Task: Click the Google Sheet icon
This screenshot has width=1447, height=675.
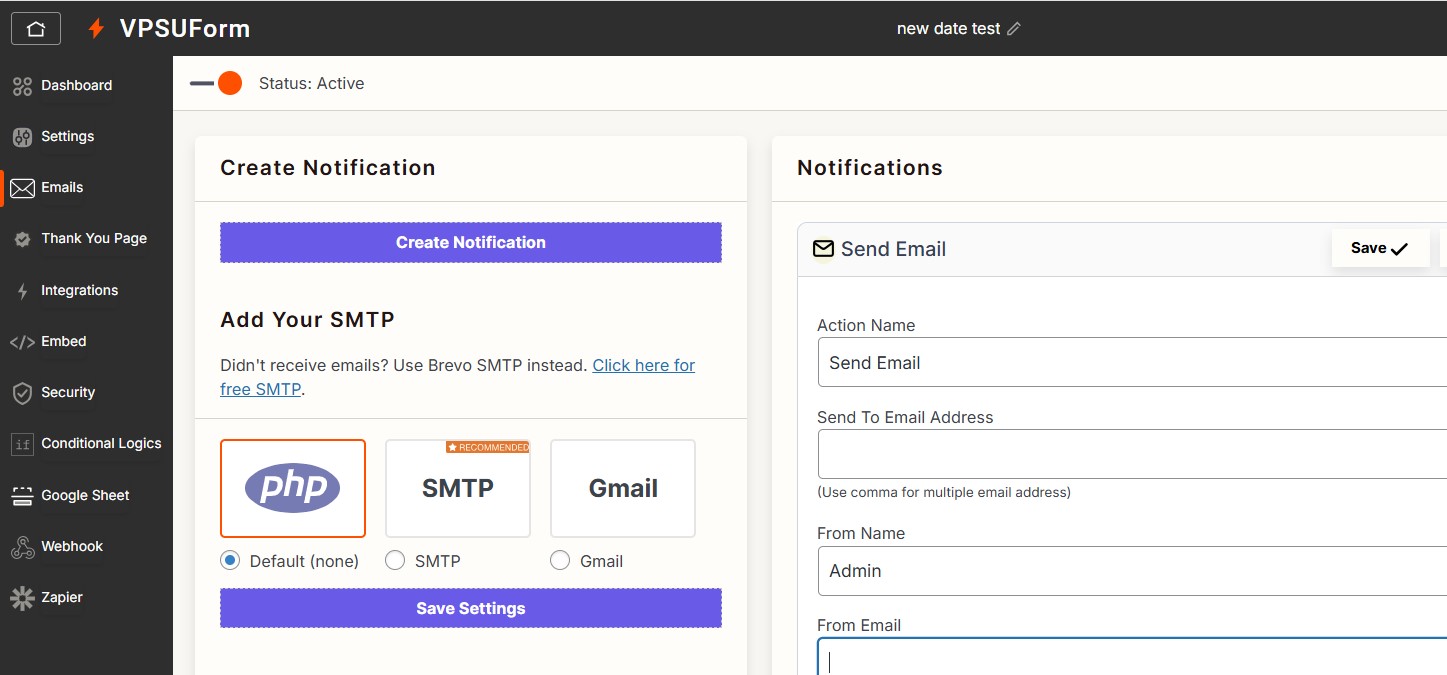Action: (x=22, y=496)
